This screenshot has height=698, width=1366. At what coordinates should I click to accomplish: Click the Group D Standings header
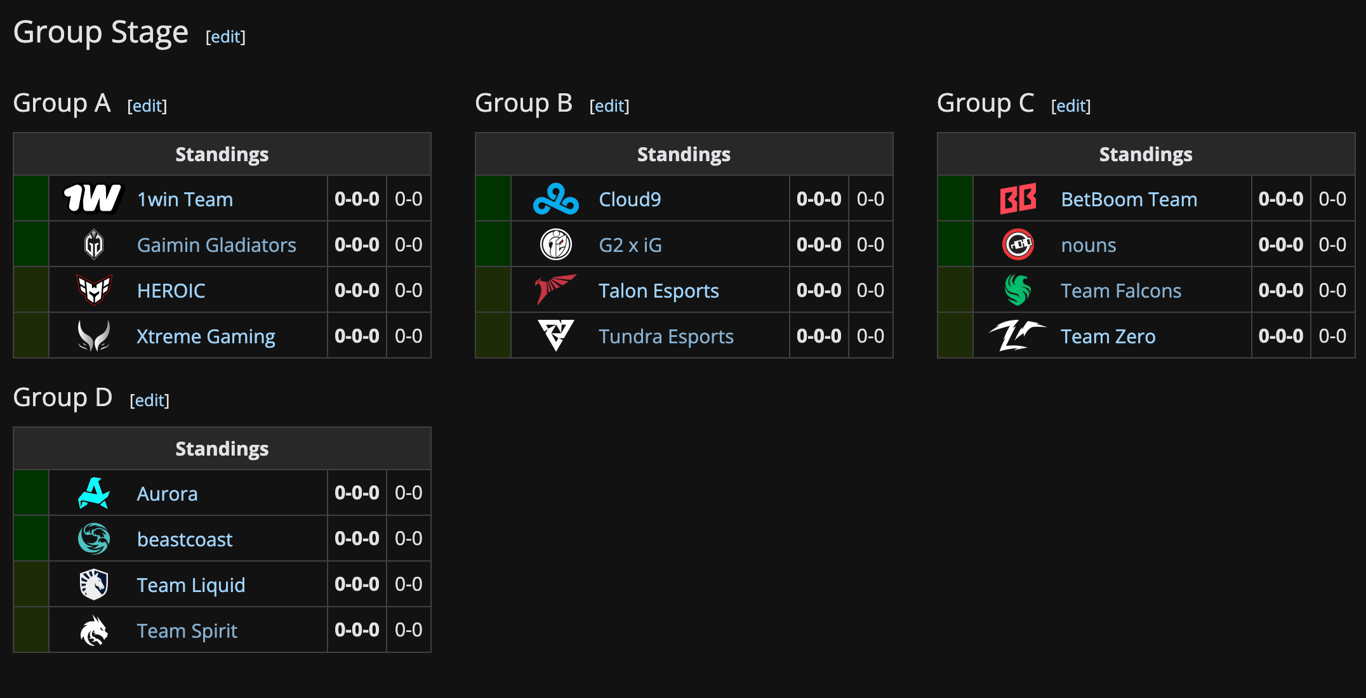click(222, 448)
